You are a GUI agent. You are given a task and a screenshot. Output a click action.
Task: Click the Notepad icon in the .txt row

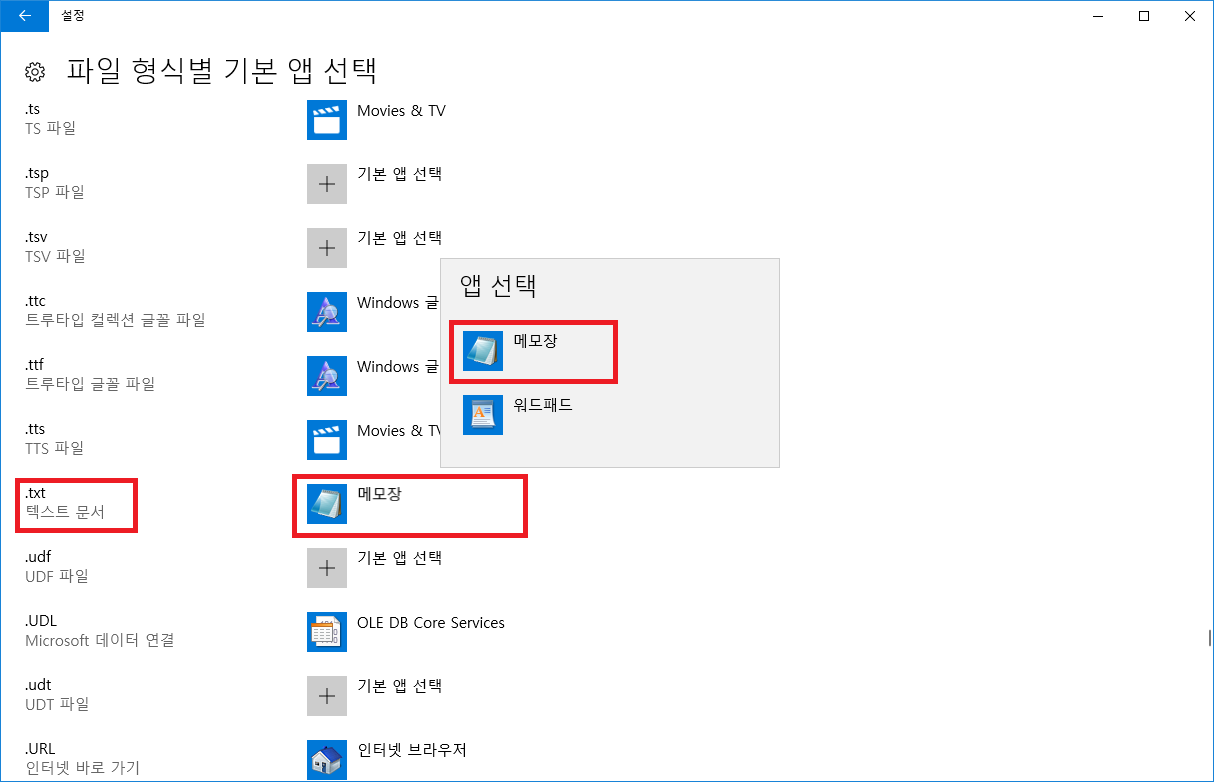[x=327, y=503]
